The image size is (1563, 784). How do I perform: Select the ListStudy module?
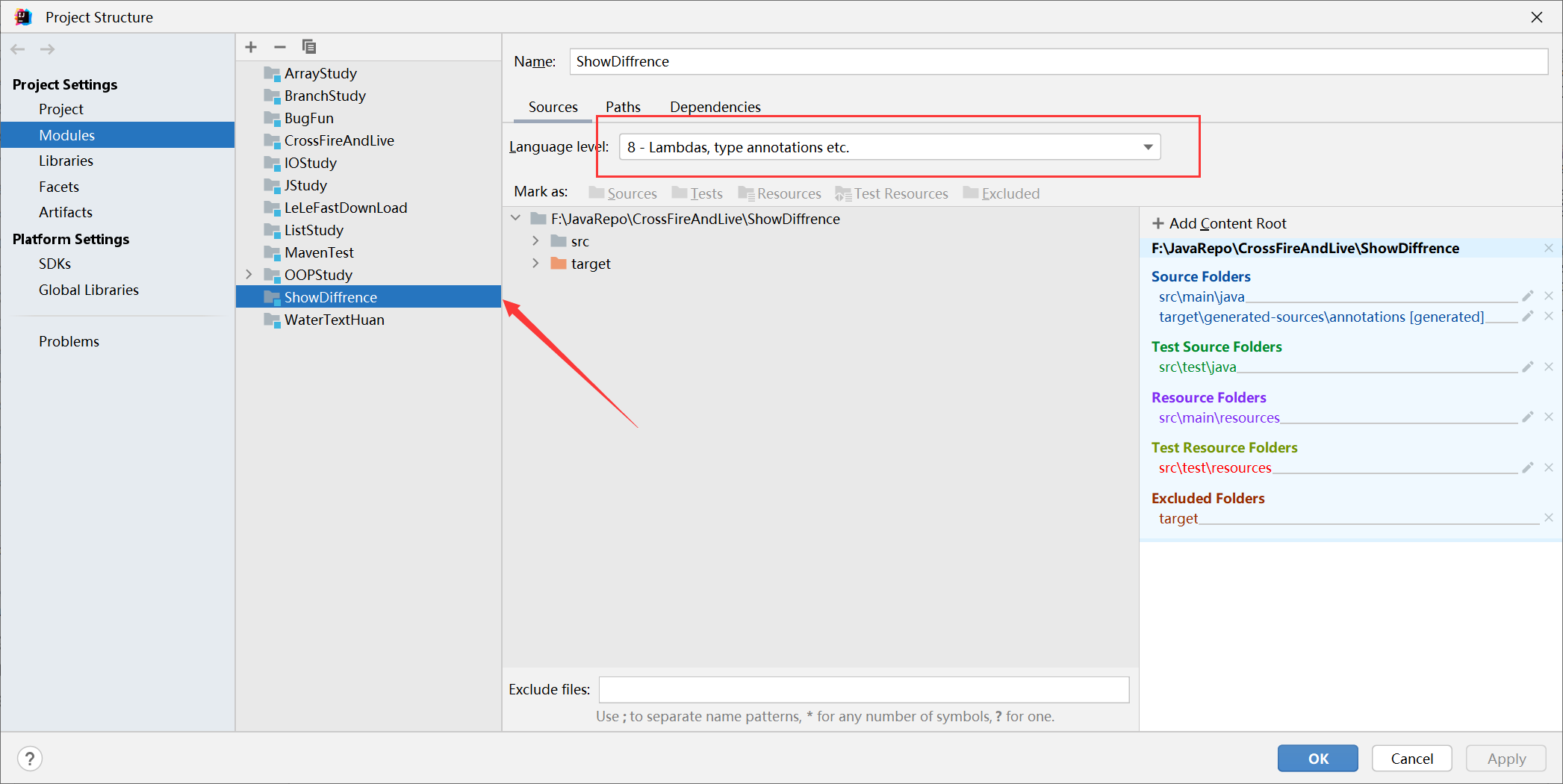click(314, 230)
